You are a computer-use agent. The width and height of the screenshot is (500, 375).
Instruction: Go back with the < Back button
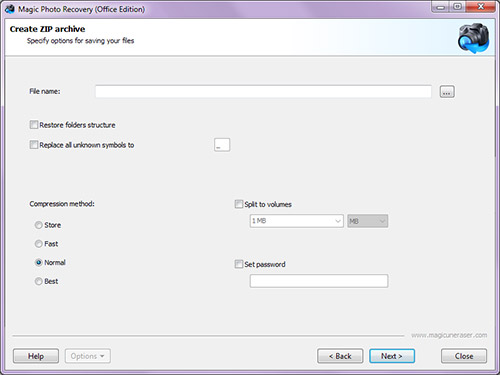point(340,356)
